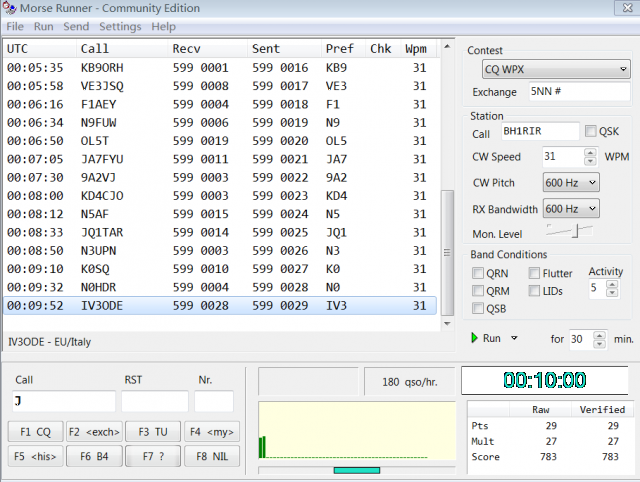This screenshot has height=482, width=640.
Task: Open the Help menu
Action: [x=164, y=27]
